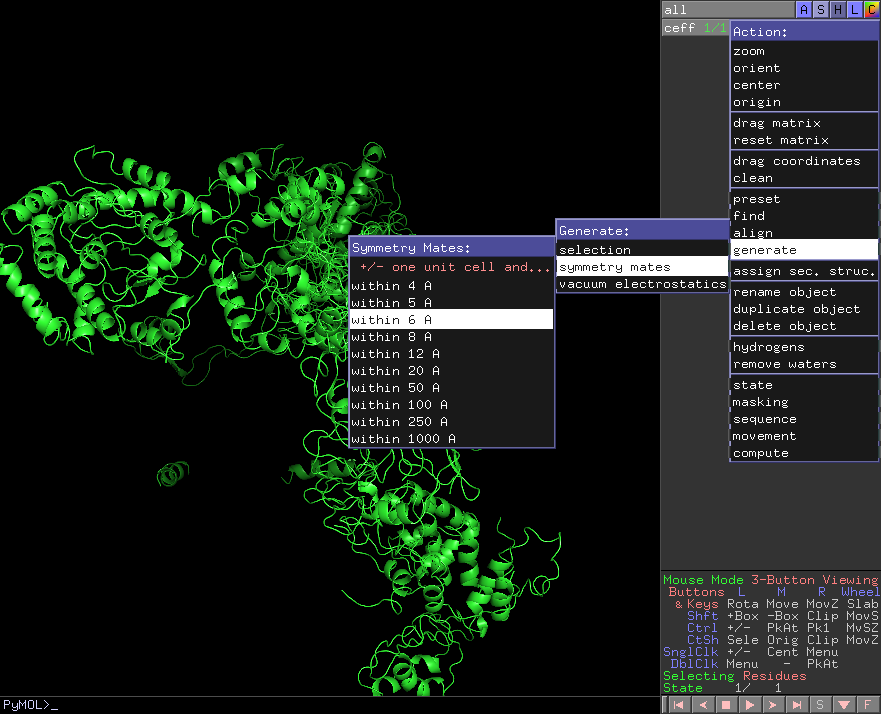Step back one frame in playback

pyautogui.click(x=702, y=705)
